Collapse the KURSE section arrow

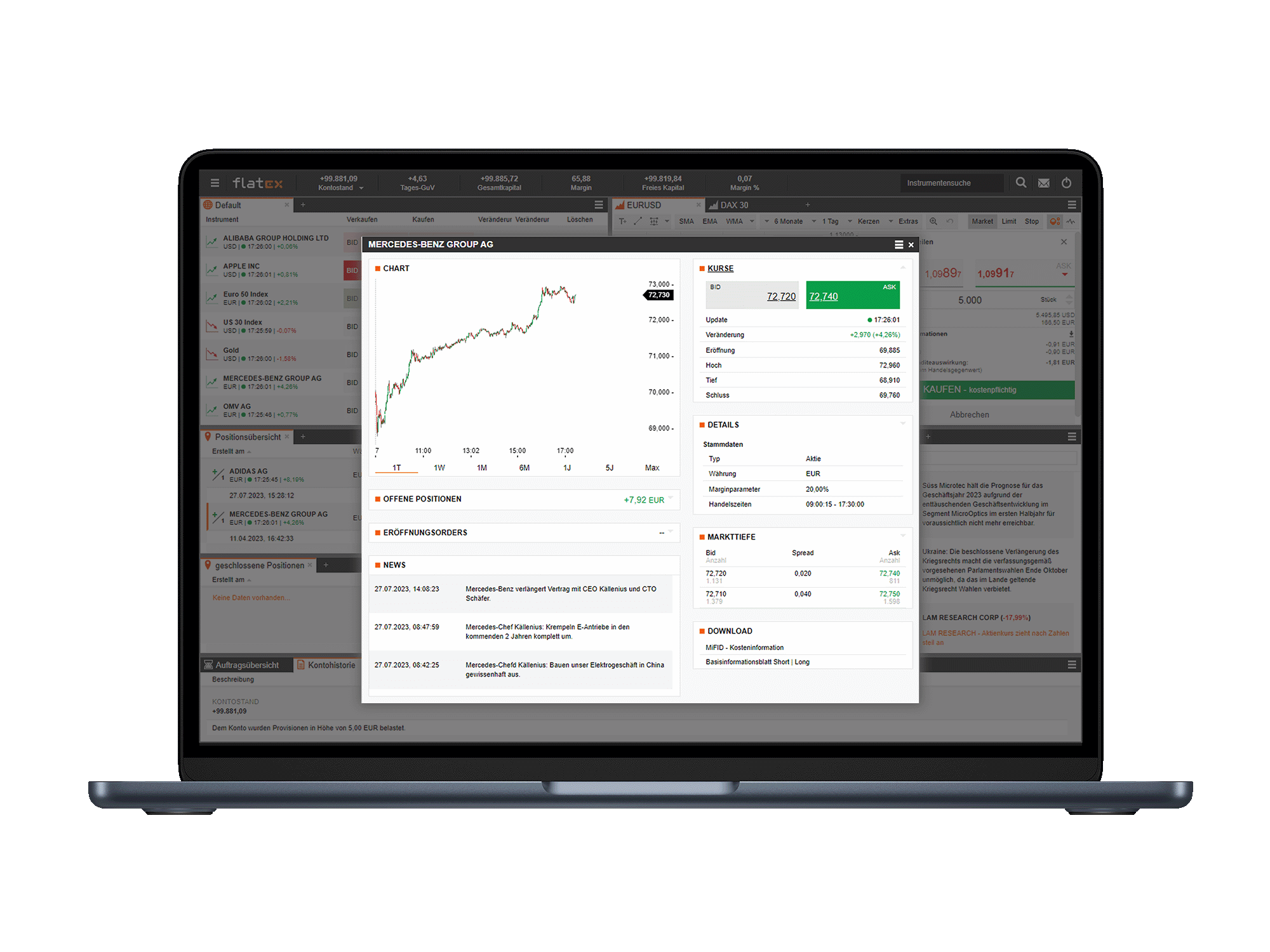(x=902, y=267)
